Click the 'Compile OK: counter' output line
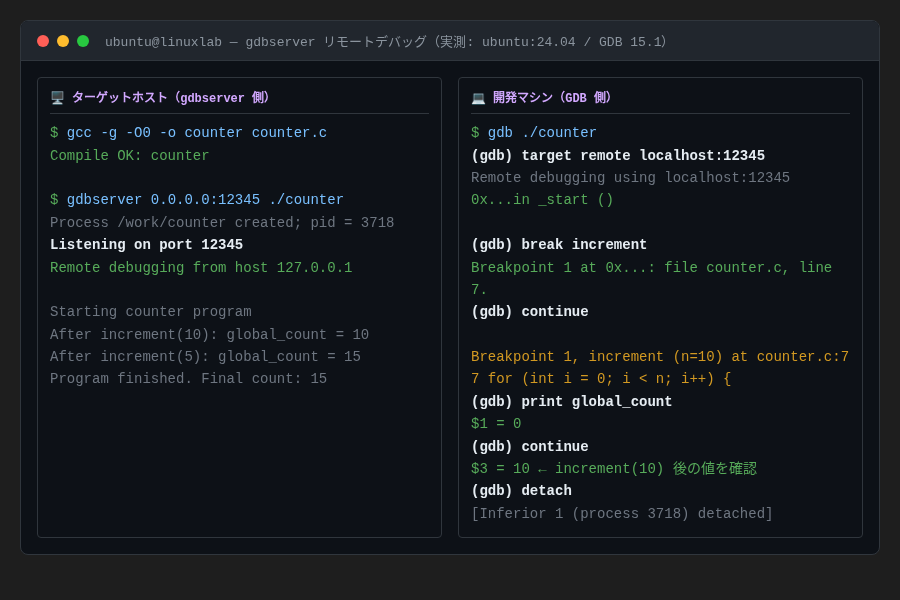Viewport: 900px width, 600px height. [130, 156]
